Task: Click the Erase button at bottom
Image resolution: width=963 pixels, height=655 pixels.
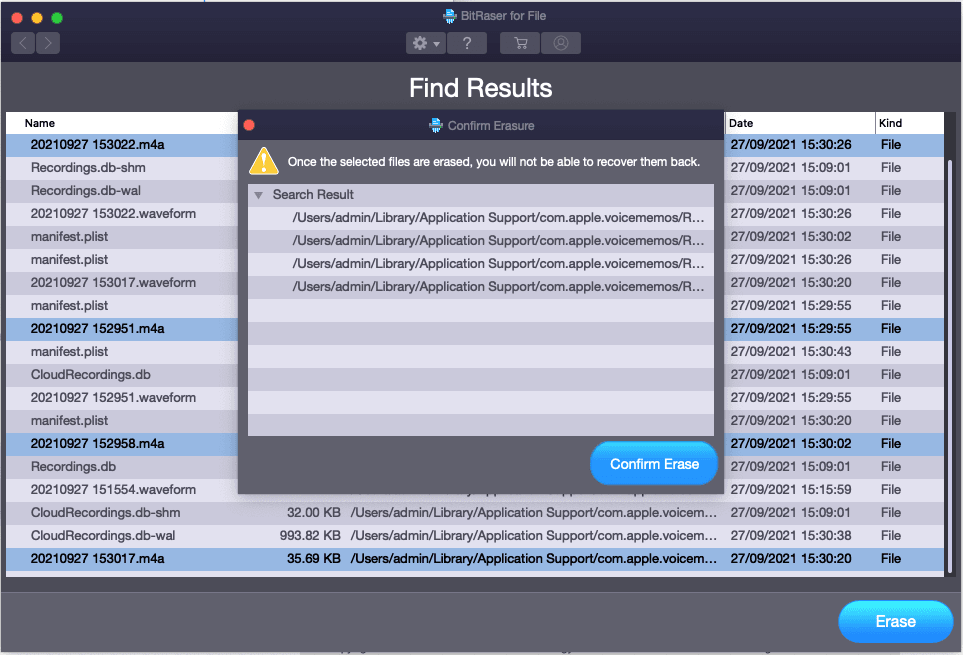Action: (895, 621)
